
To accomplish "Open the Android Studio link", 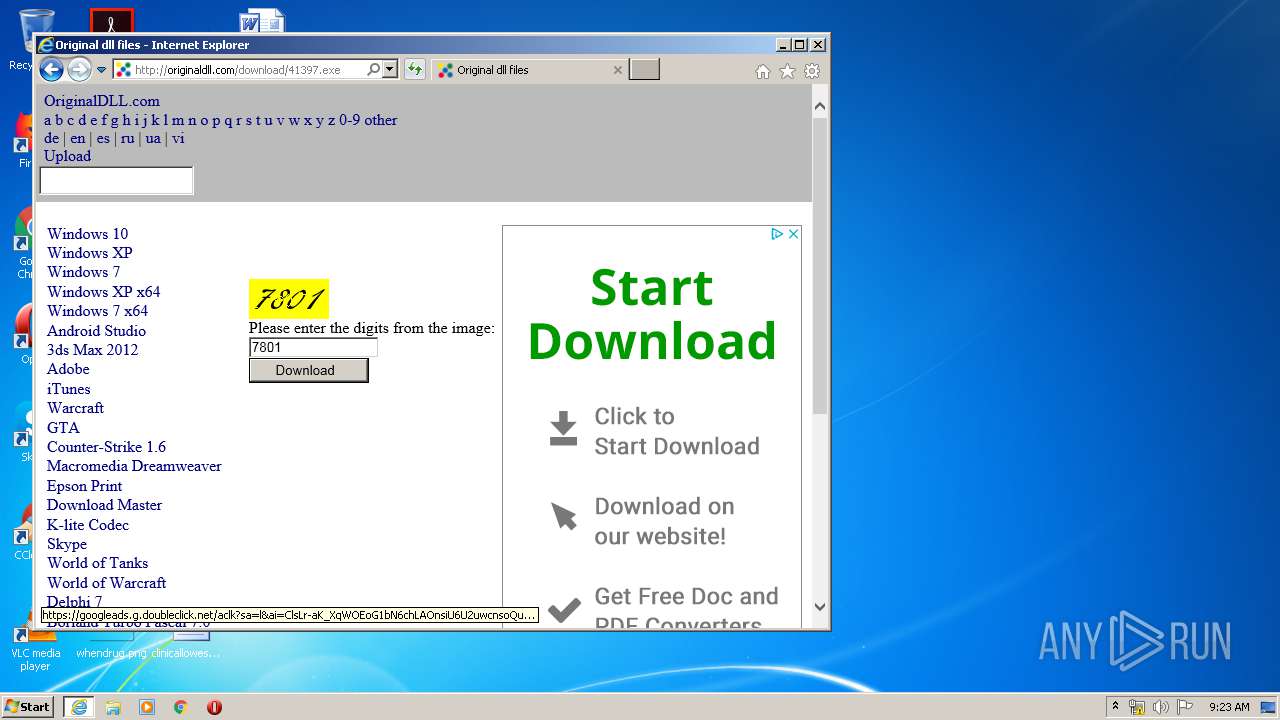I will click(96, 331).
